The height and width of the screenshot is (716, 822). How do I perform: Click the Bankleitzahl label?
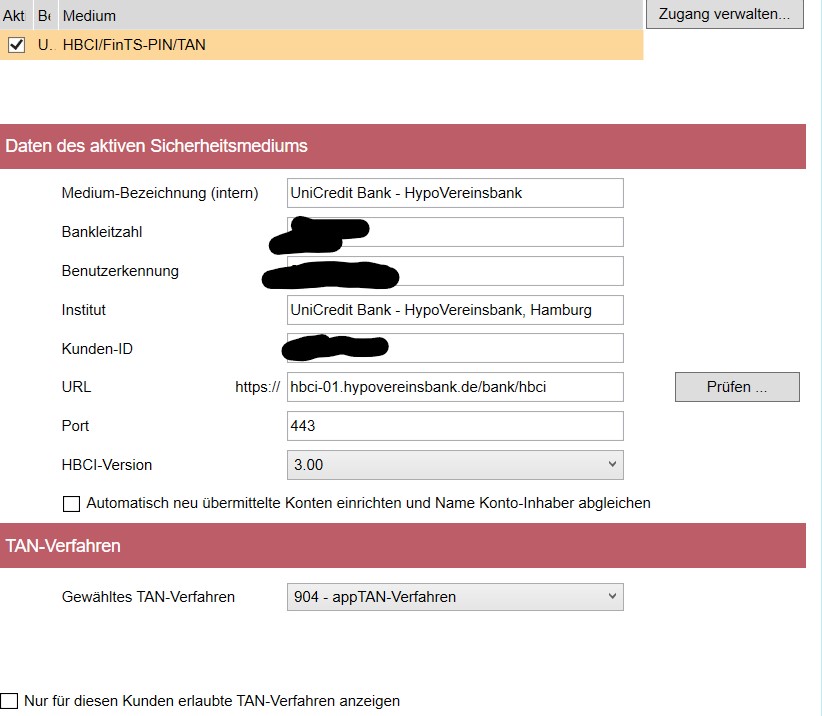click(102, 232)
